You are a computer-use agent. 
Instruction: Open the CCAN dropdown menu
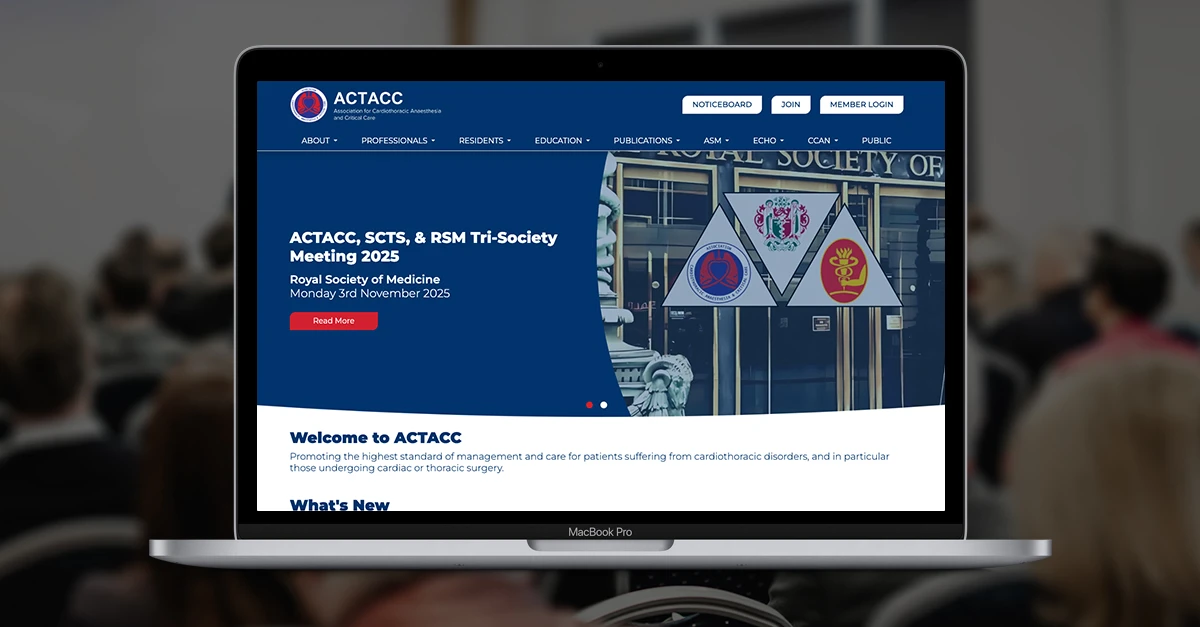pyautogui.click(x=823, y=141)
